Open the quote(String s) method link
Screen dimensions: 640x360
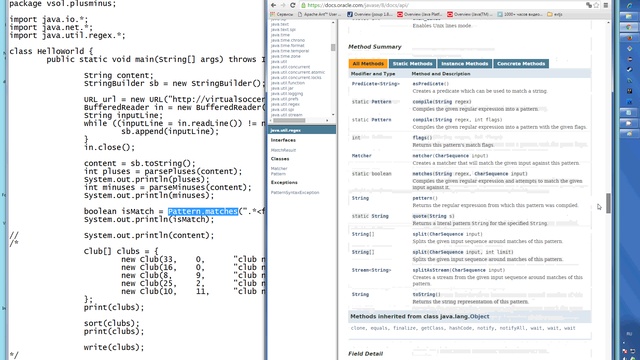pyautogui.click(x=419, y=216)
